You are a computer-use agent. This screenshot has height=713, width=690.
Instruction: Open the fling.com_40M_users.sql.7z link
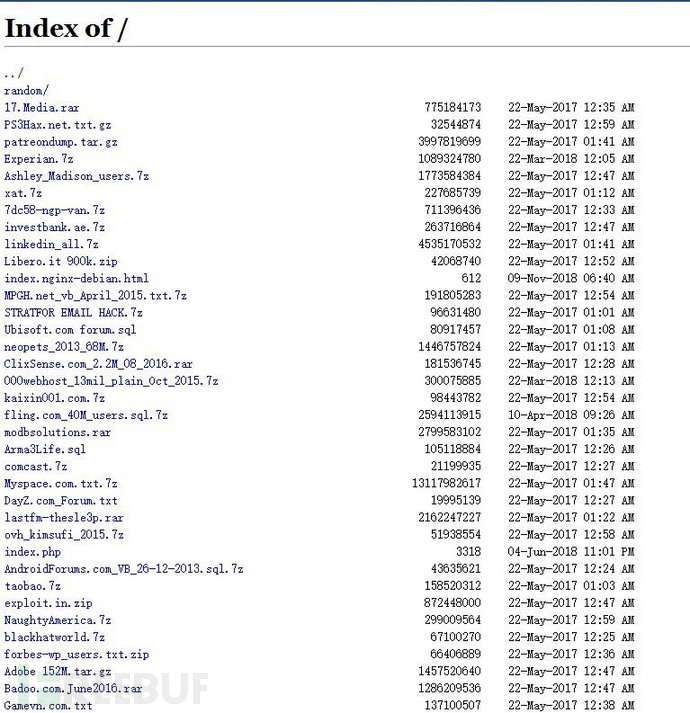click(86, 415)
